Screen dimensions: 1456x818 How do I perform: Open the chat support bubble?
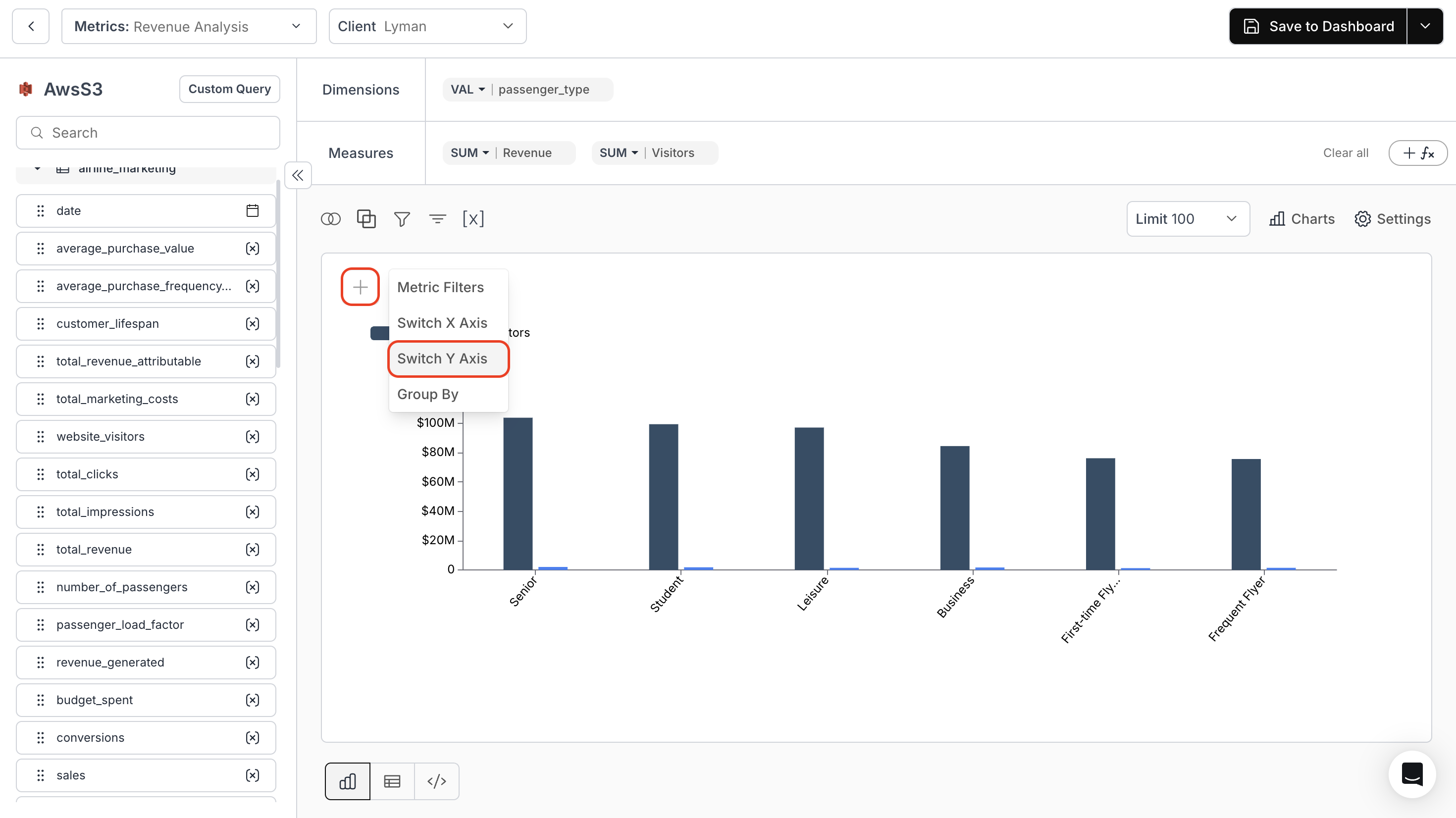pyautogui.click(x=1412, y=774)
